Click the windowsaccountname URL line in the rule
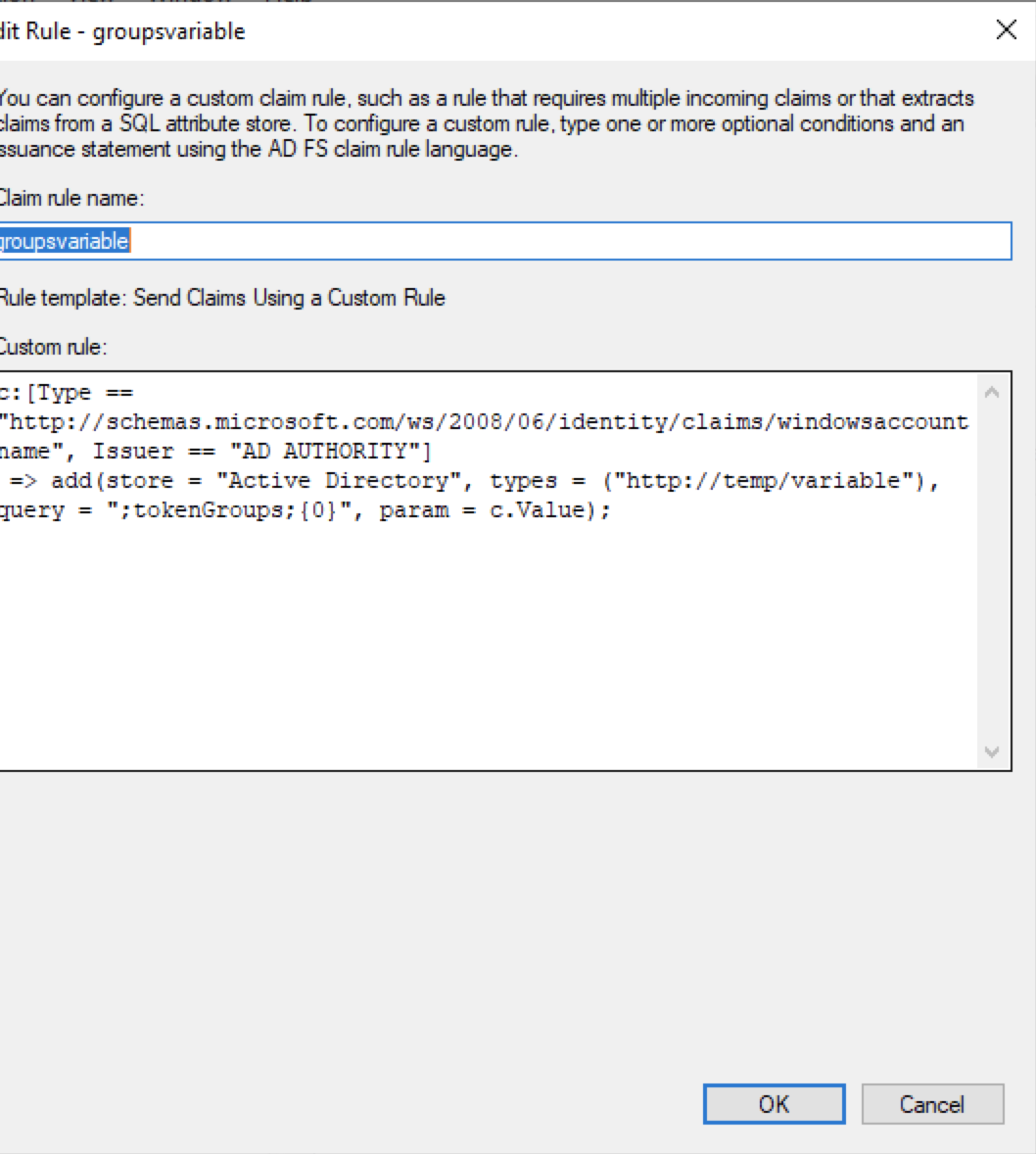 pyautogui.click(x=484, y=422)
